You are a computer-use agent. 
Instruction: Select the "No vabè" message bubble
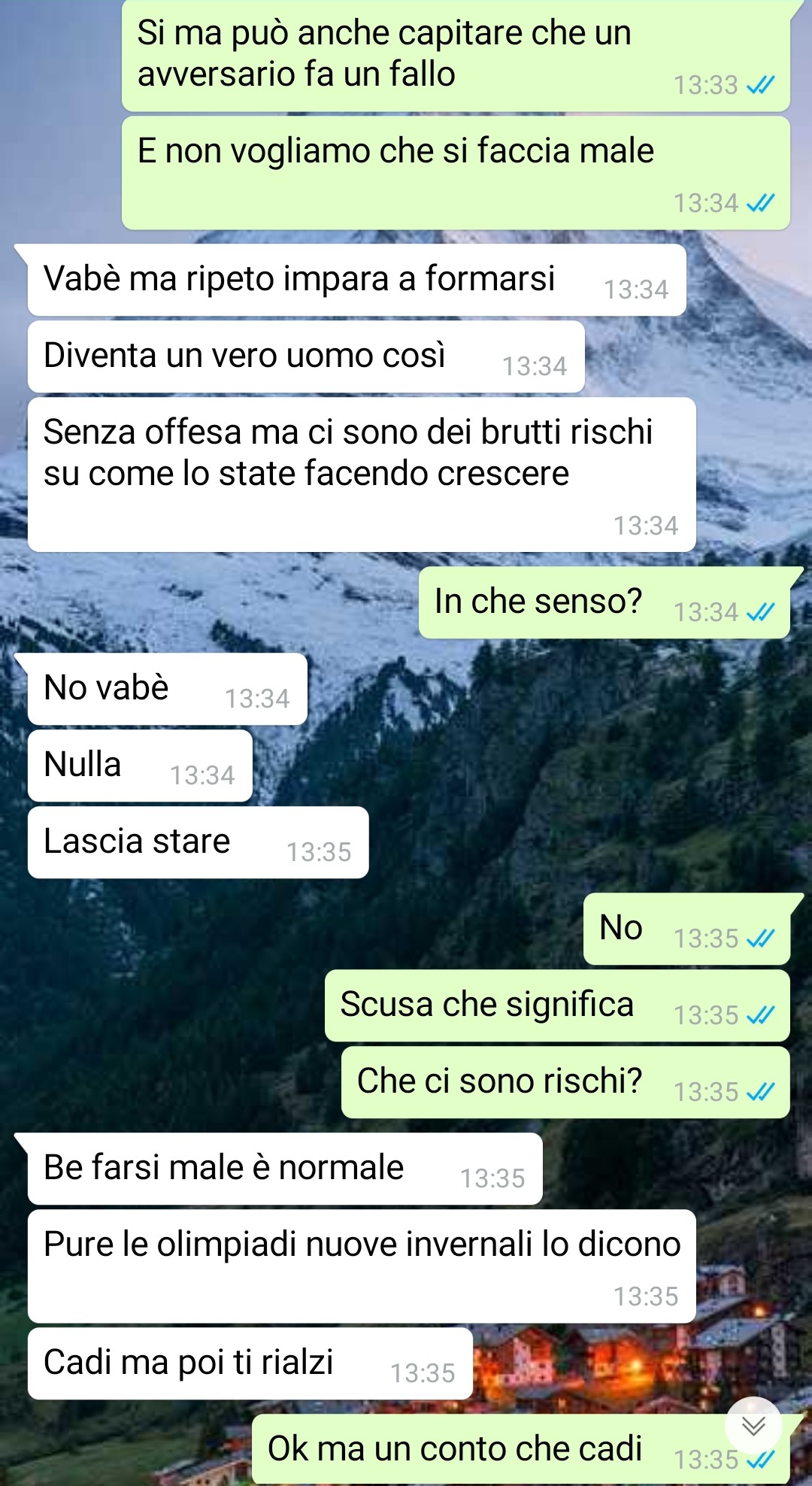tap(167, 689)
